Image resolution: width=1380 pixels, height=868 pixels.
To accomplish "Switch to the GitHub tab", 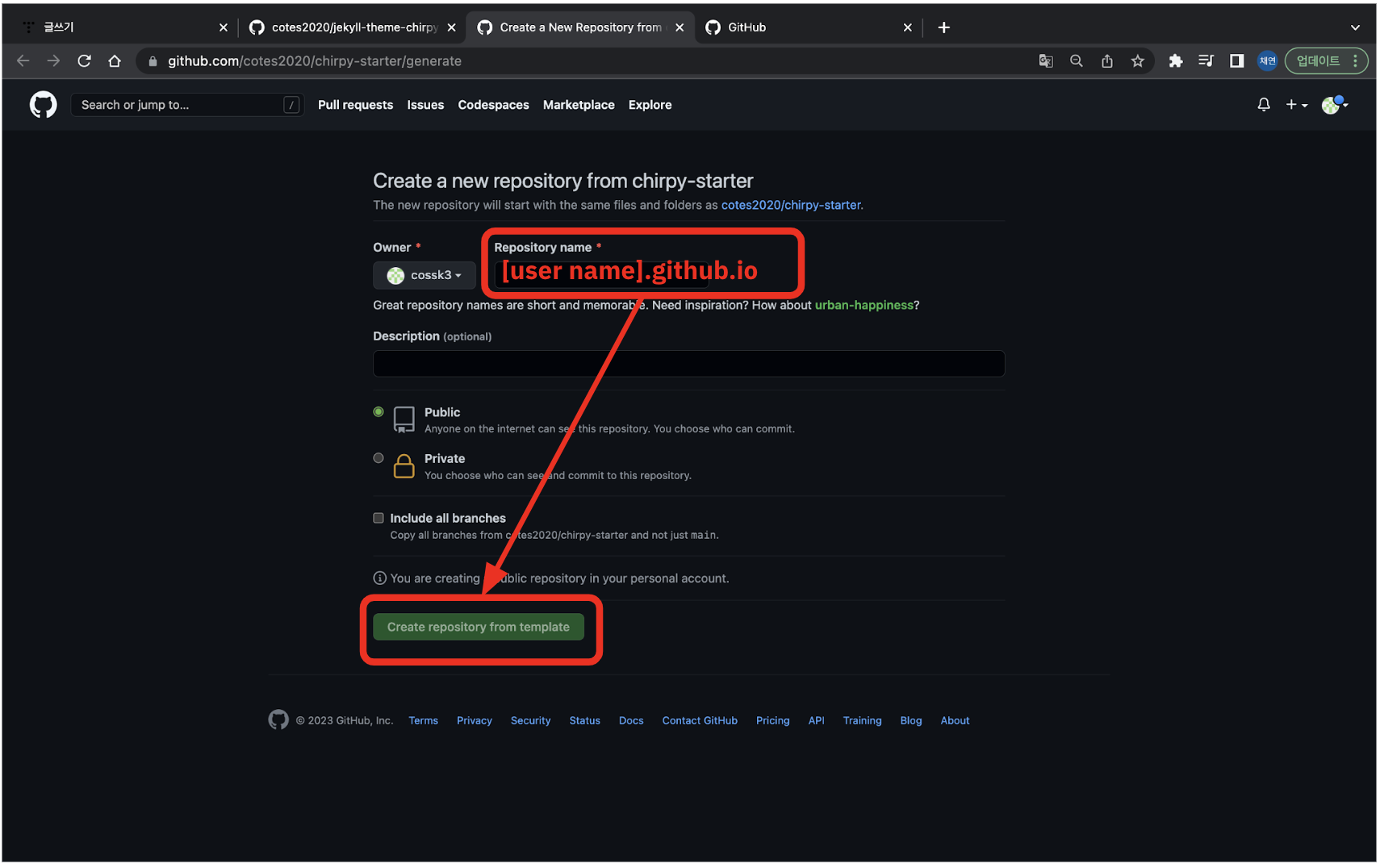I will (x=807, y=27).
